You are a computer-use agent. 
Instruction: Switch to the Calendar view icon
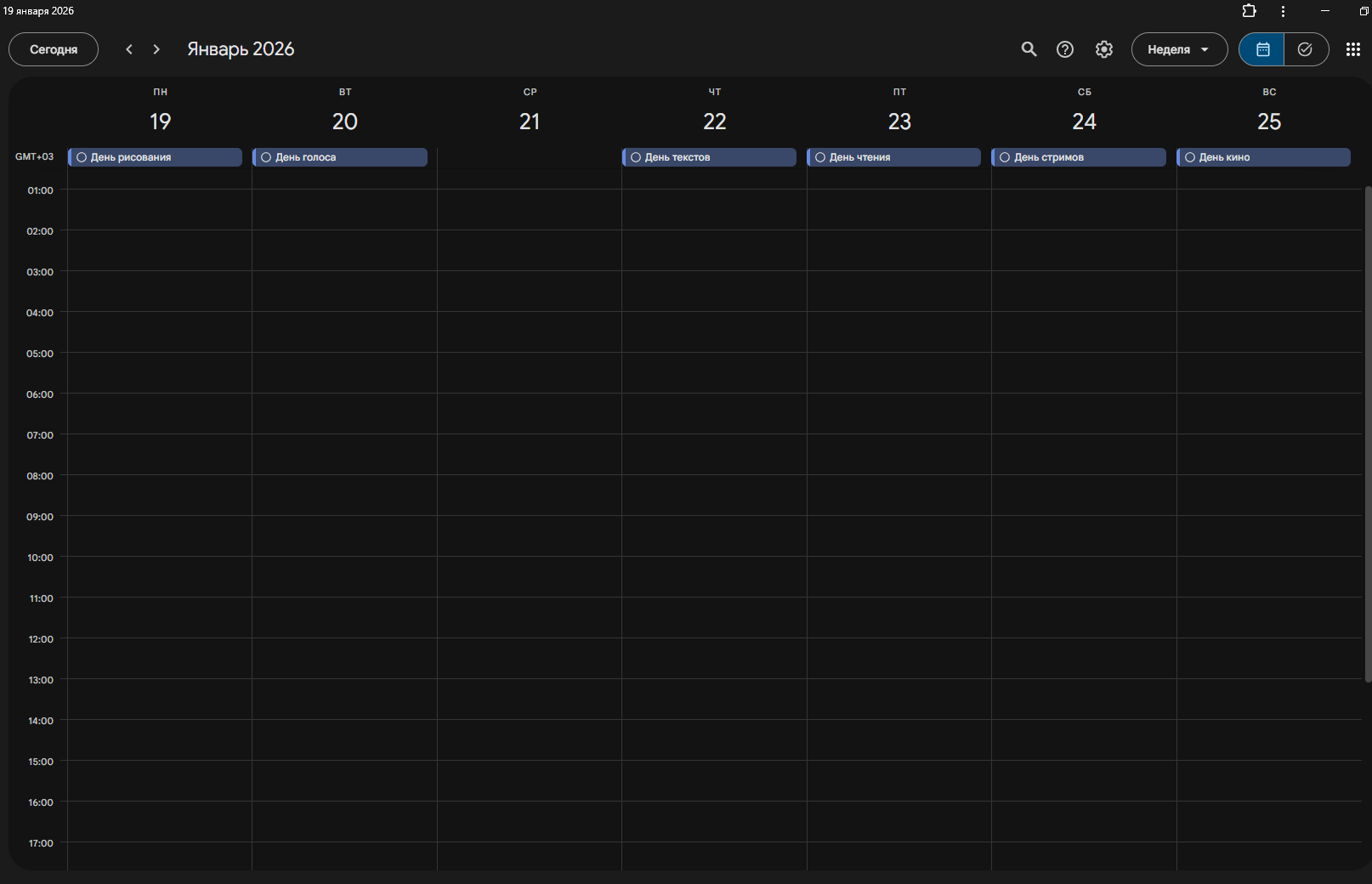[x=1262, y=49]
